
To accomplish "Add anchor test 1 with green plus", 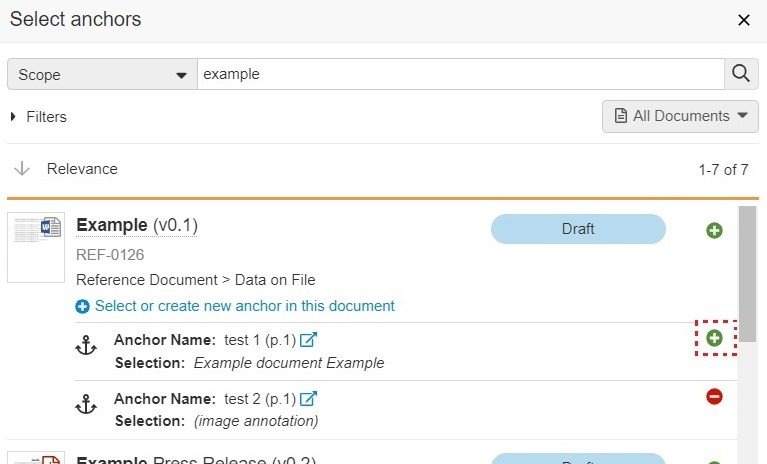I will (x=714, y=338).
